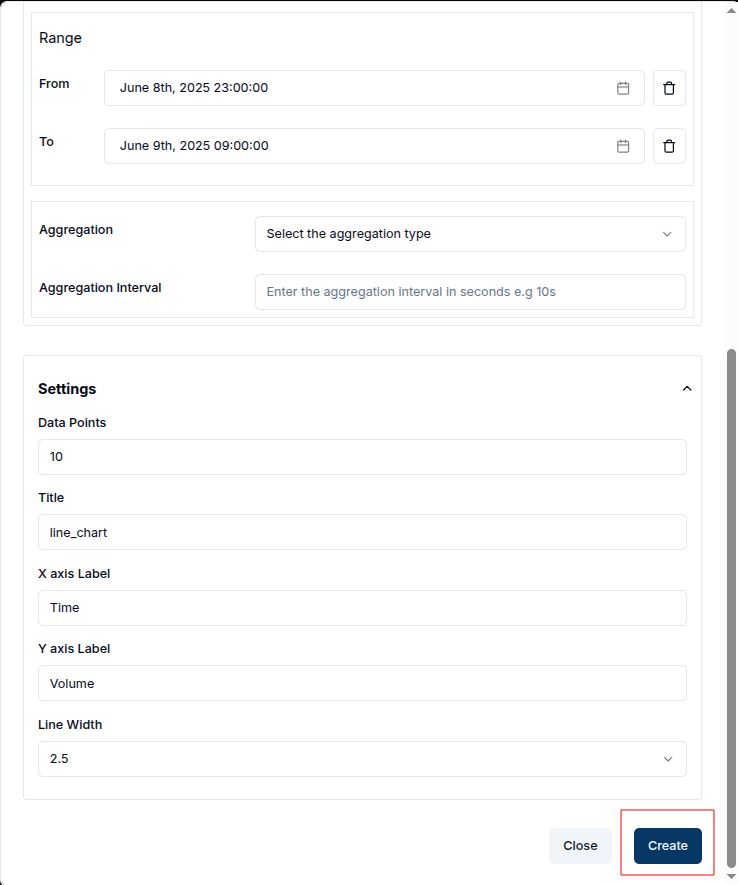Clear the From date with trash icon
The width and height of the screenshot is (738, 885).
click(x=669, y=88)
